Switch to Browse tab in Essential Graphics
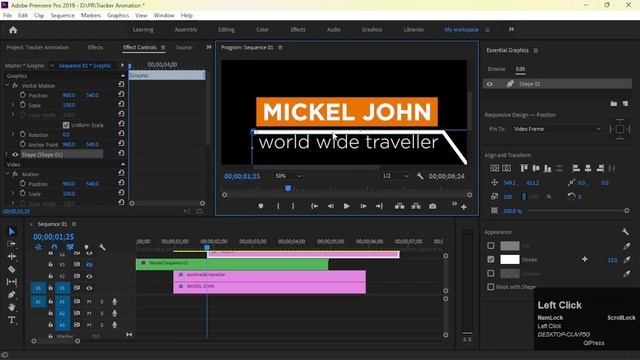This screenshot has height=360, width=640. [x=496, y=69]
